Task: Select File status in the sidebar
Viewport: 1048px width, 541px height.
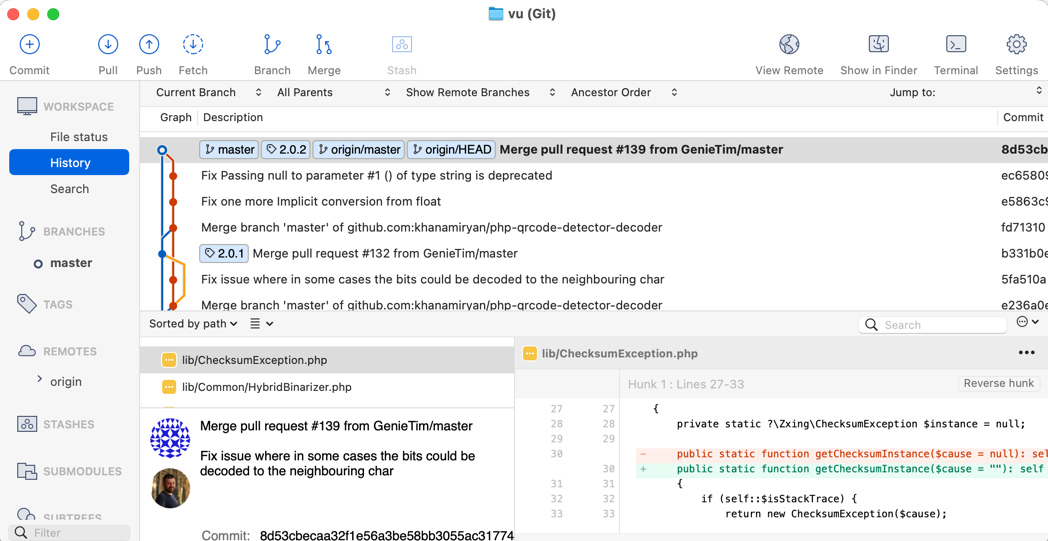Action: point(78,137)
